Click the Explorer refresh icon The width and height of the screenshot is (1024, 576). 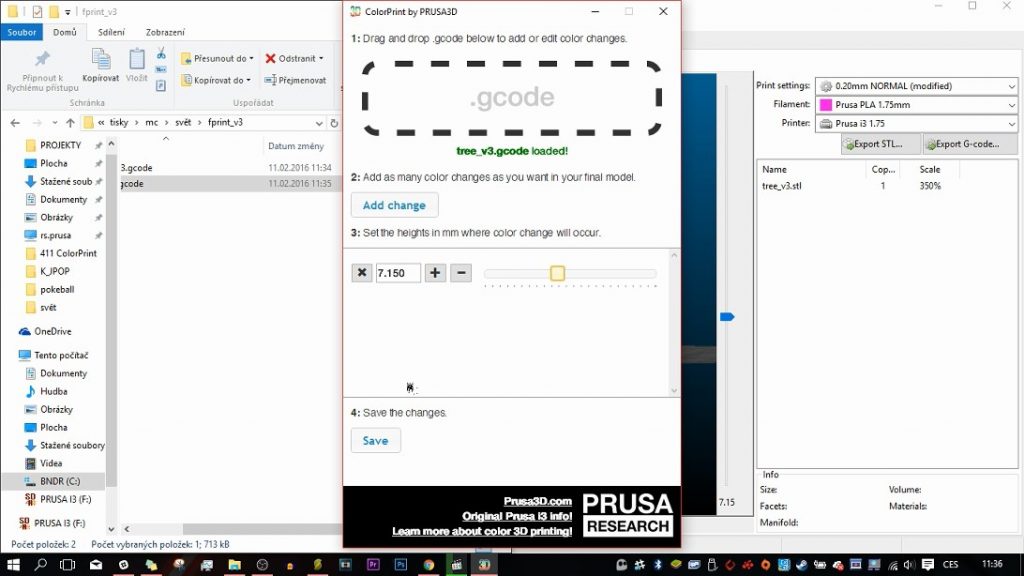[334, 123]
